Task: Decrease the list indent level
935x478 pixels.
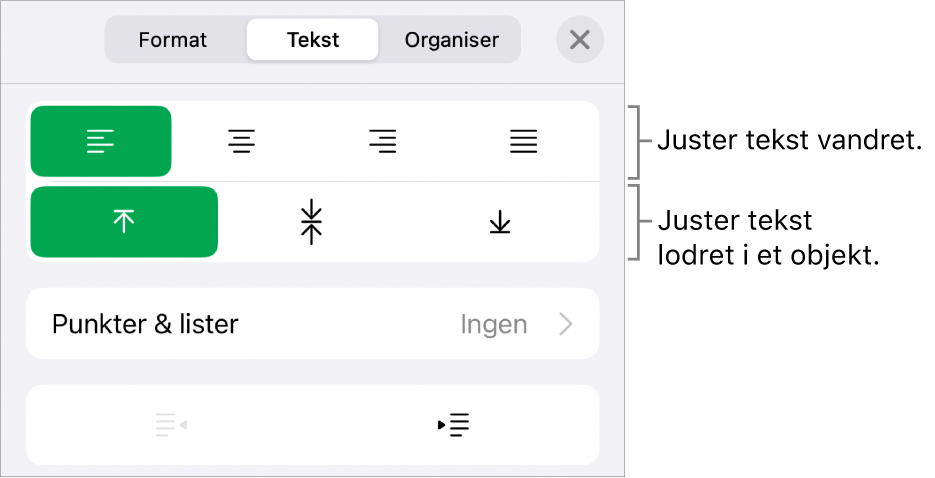Action: coord(171,425)
